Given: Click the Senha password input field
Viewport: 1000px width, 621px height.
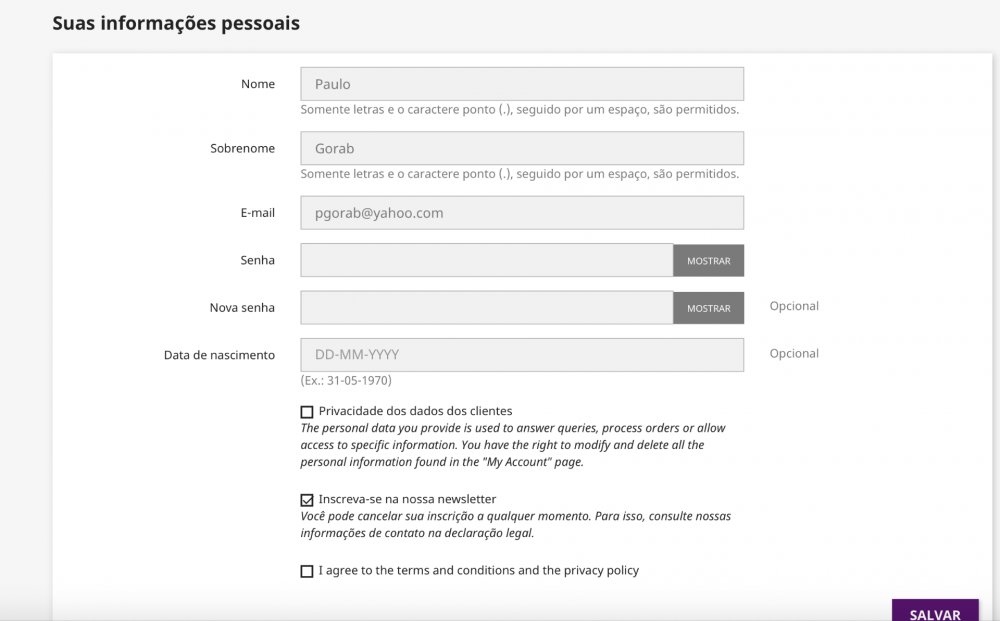Looking at the screenshot, I should (x=486, y=260).
